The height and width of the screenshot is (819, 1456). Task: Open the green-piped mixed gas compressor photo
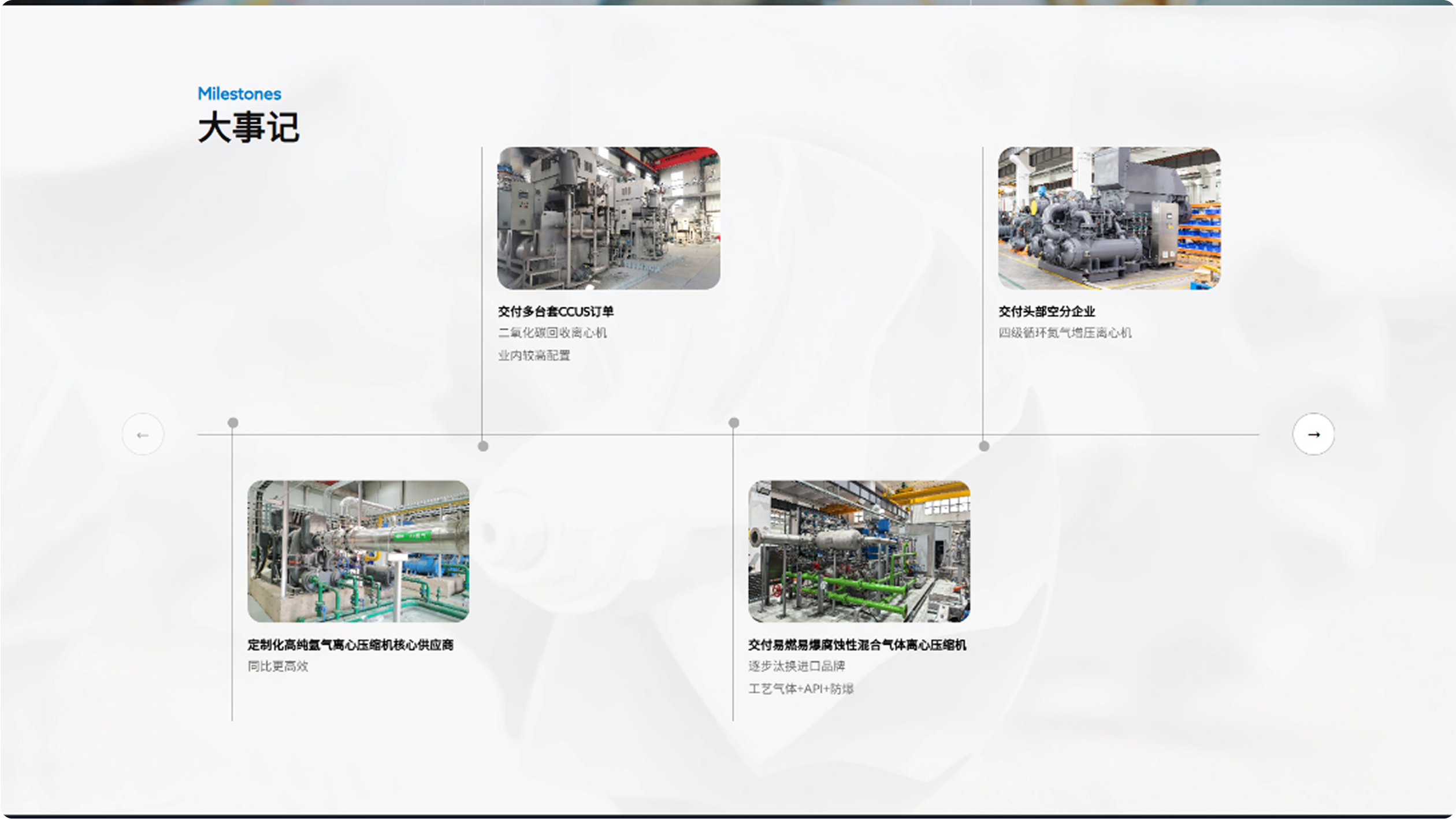coord(859,551)
